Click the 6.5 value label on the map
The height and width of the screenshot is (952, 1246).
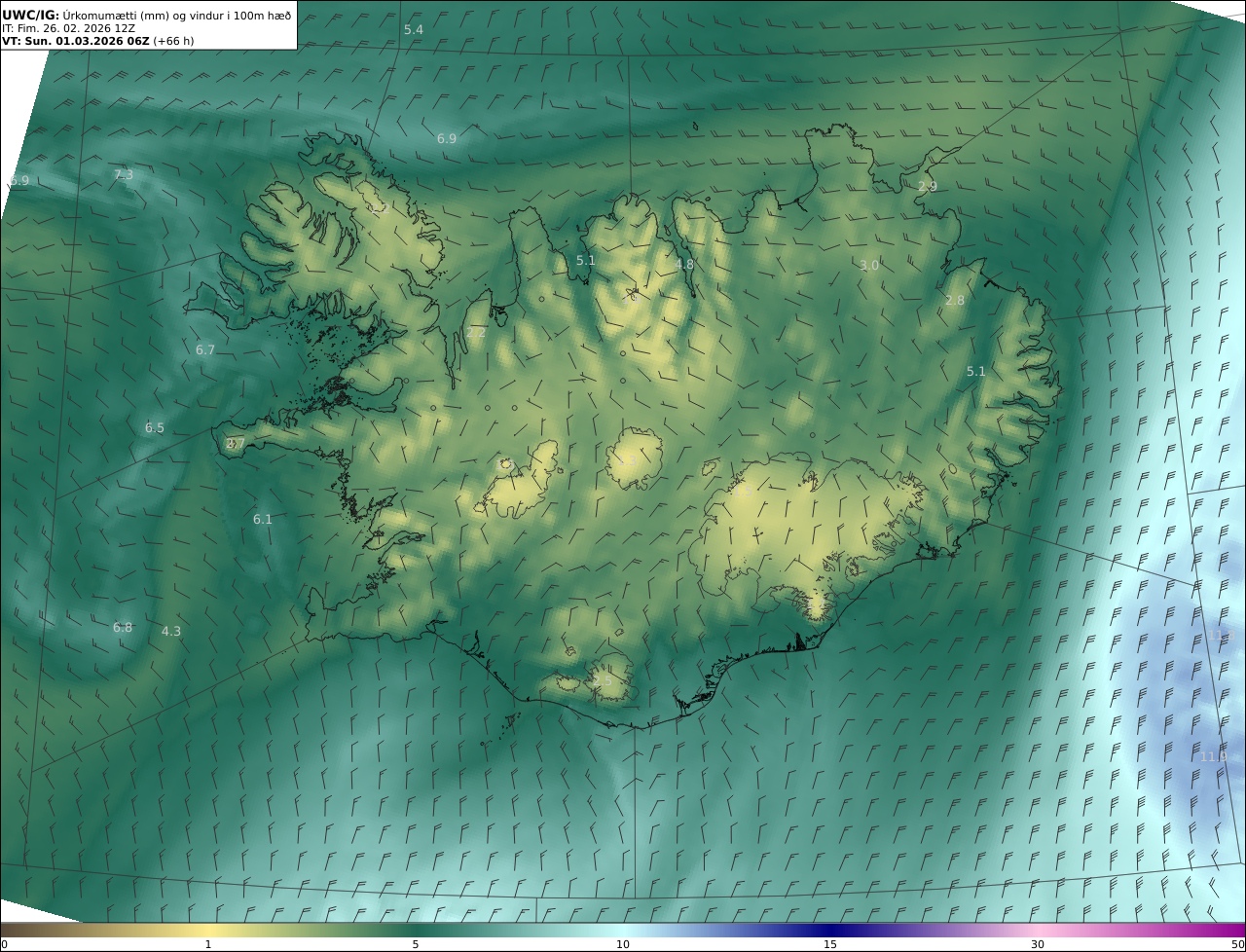tap(155, 428)
